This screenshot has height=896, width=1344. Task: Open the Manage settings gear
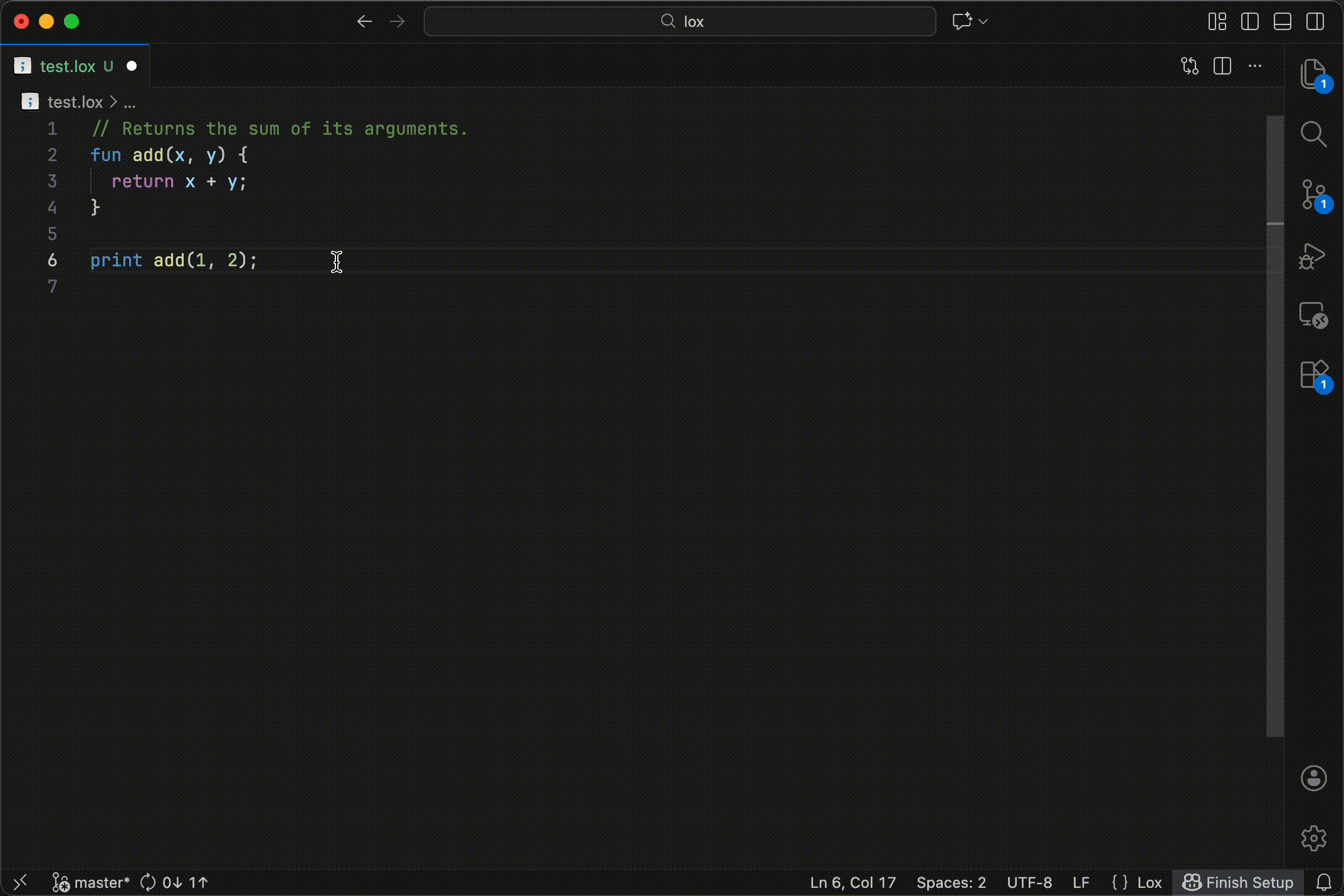[x=1314, y=838]
